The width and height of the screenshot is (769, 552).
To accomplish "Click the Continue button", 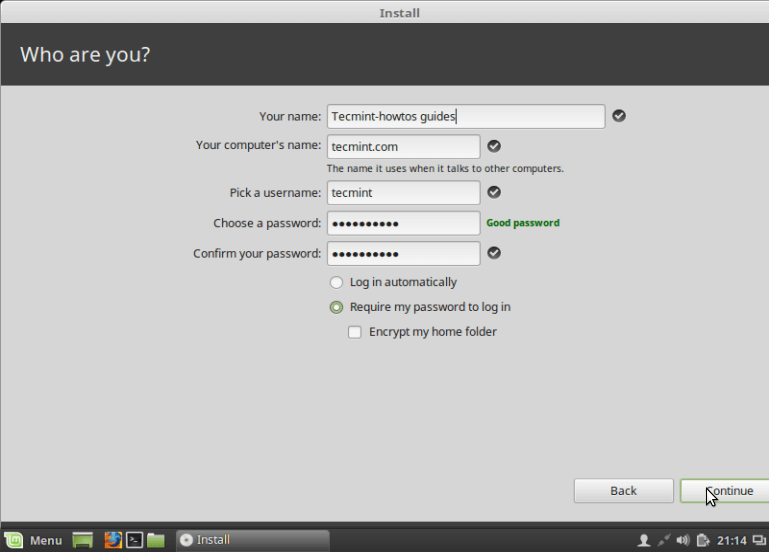I will point(724,491).
